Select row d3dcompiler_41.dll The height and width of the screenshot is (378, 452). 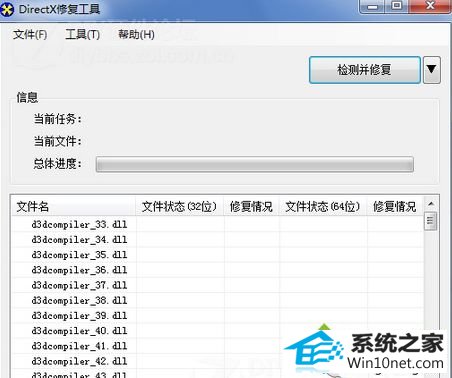218,346
